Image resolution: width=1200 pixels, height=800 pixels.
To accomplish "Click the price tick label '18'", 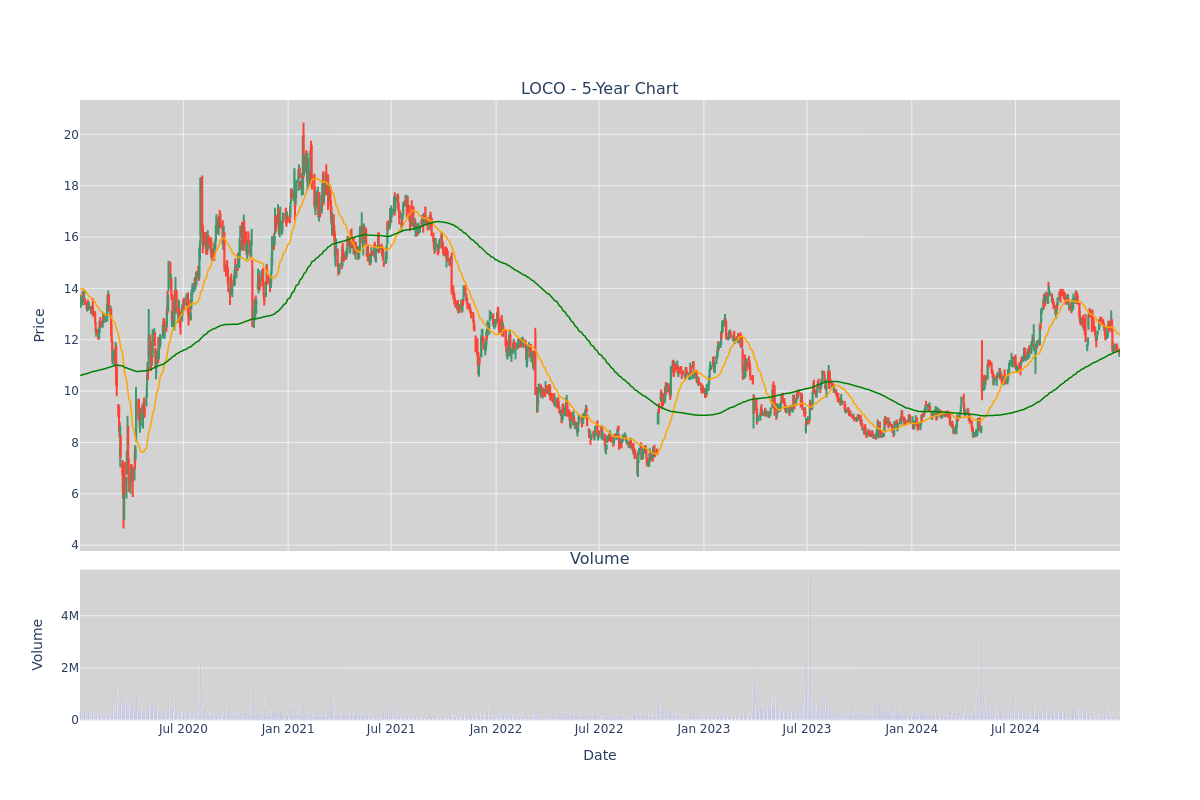I will [71, 186].
